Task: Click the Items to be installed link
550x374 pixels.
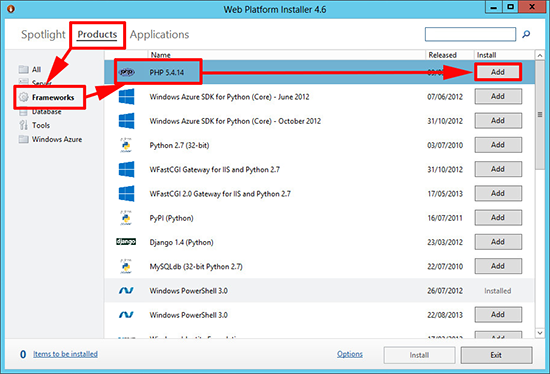Action: 65,354
